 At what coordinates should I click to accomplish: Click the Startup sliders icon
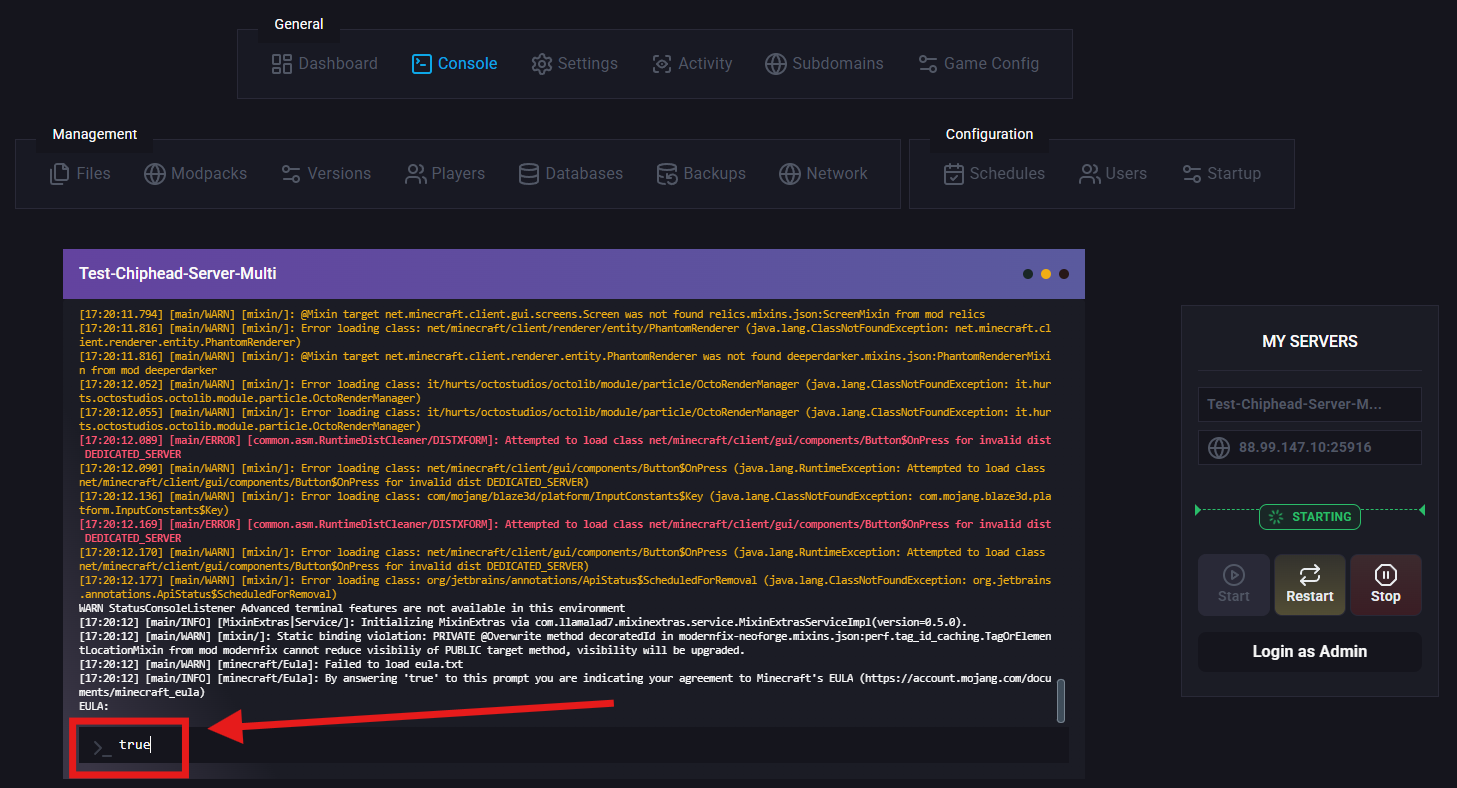coord(1191,174)
